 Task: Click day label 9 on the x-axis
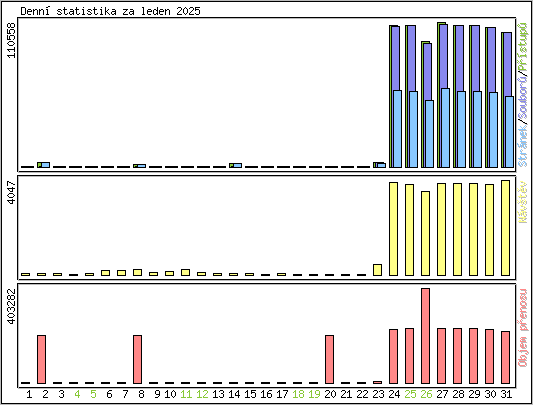[x=157, y=394]
